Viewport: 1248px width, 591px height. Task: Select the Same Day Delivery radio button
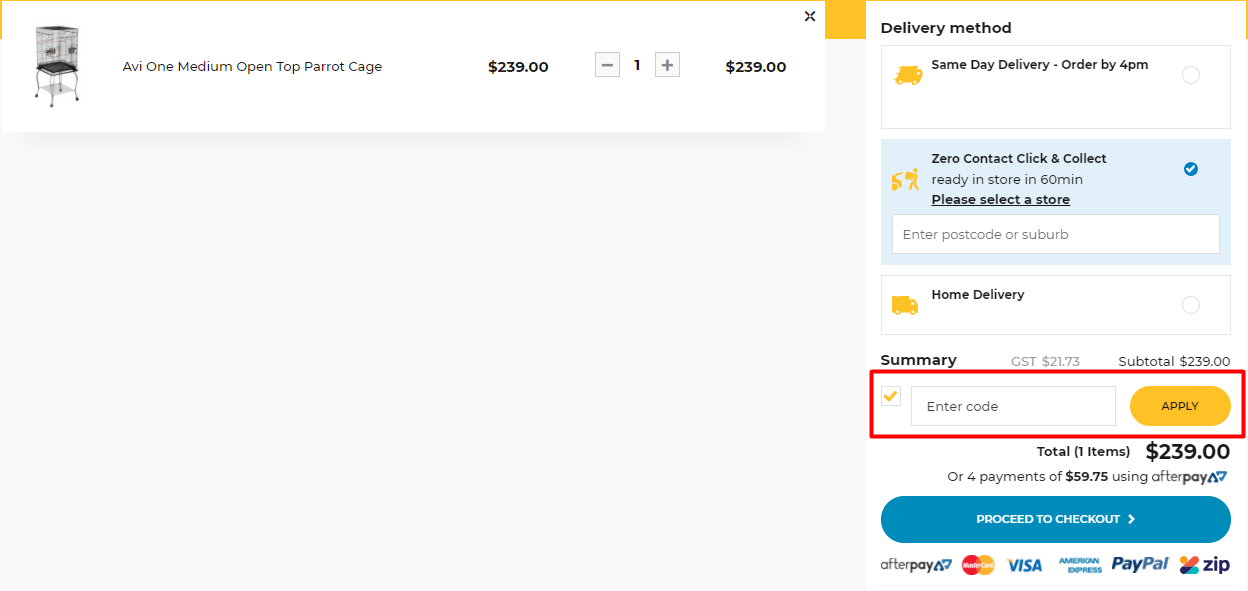[1191, 74]
